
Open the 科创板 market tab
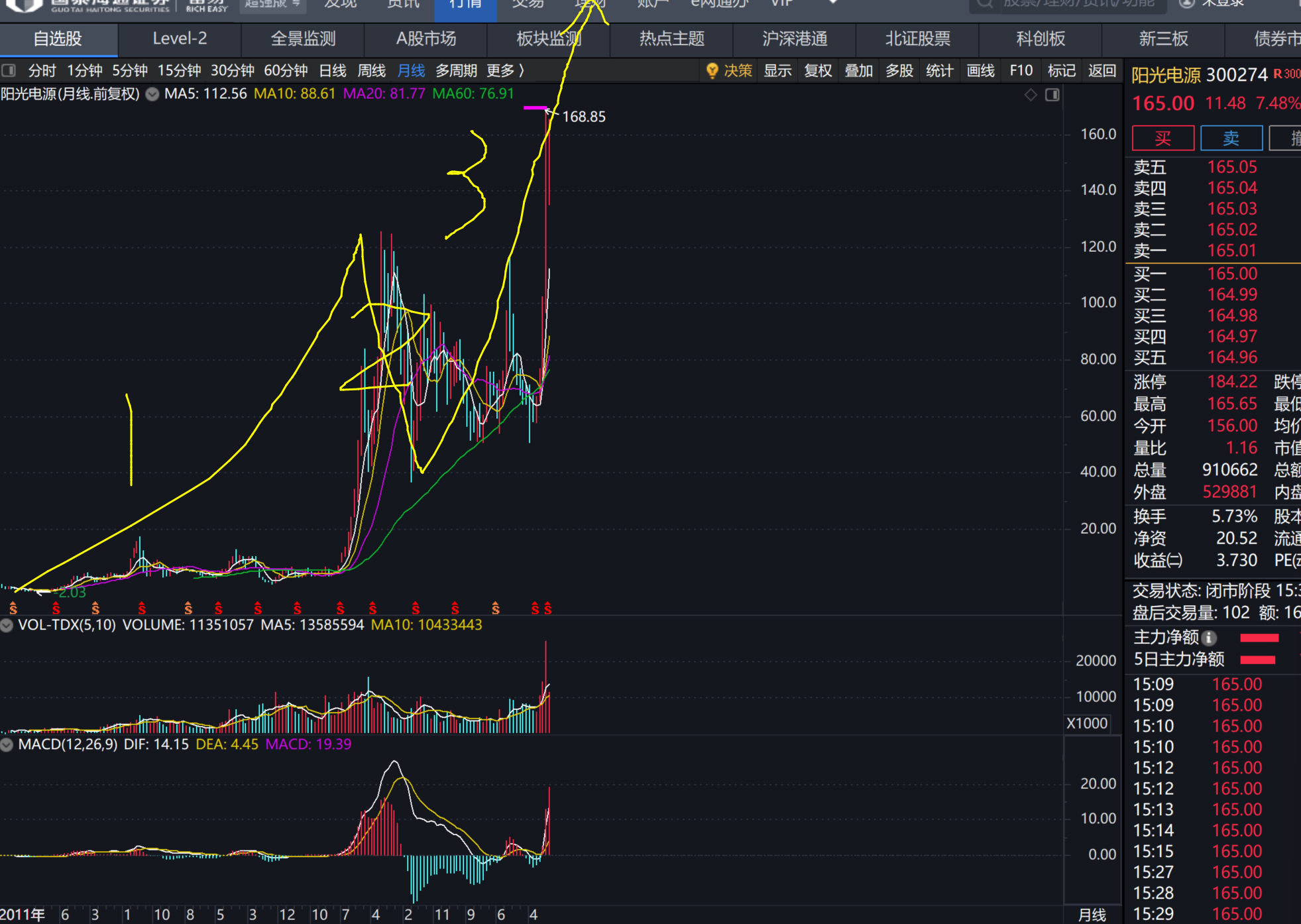pyautogui.click(x=1041, y=39)
